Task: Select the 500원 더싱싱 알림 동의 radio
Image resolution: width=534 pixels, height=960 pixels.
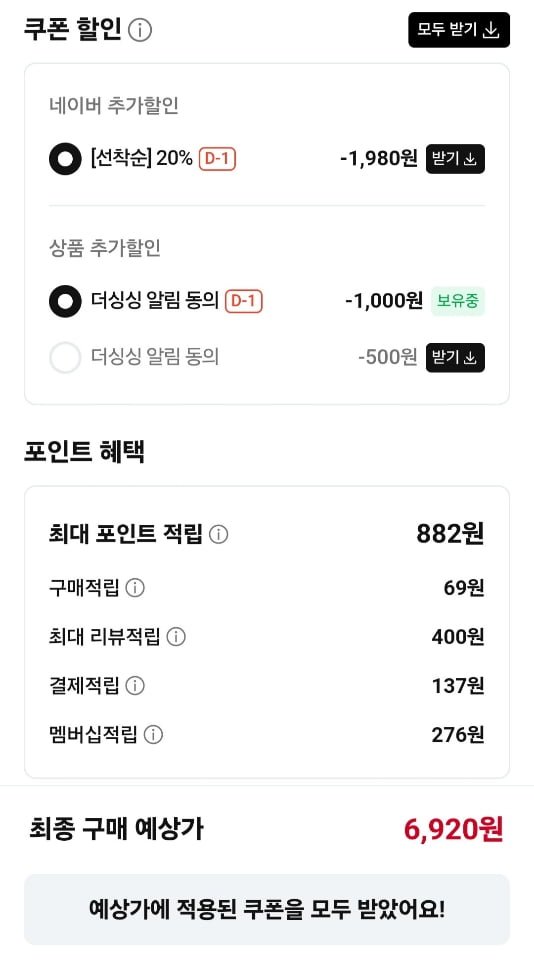Action: click(x=65, y=358)
